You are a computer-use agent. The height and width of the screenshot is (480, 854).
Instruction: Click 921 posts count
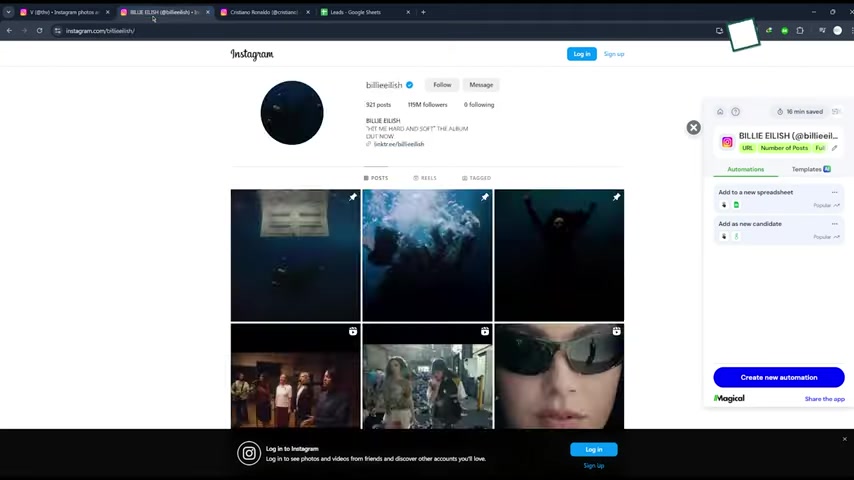click(x=379, y=105)
